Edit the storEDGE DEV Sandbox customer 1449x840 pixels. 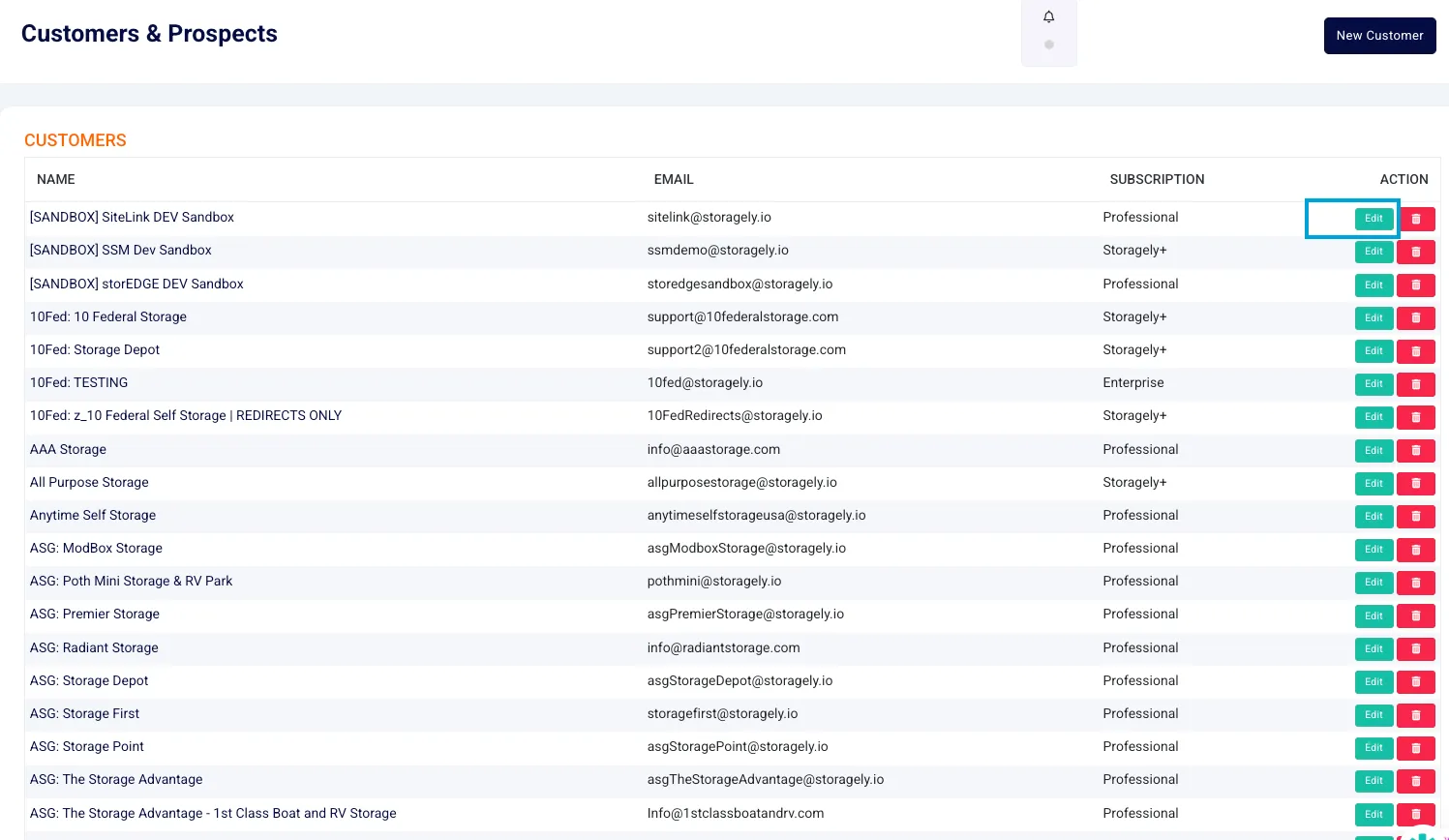[1374, 285]
